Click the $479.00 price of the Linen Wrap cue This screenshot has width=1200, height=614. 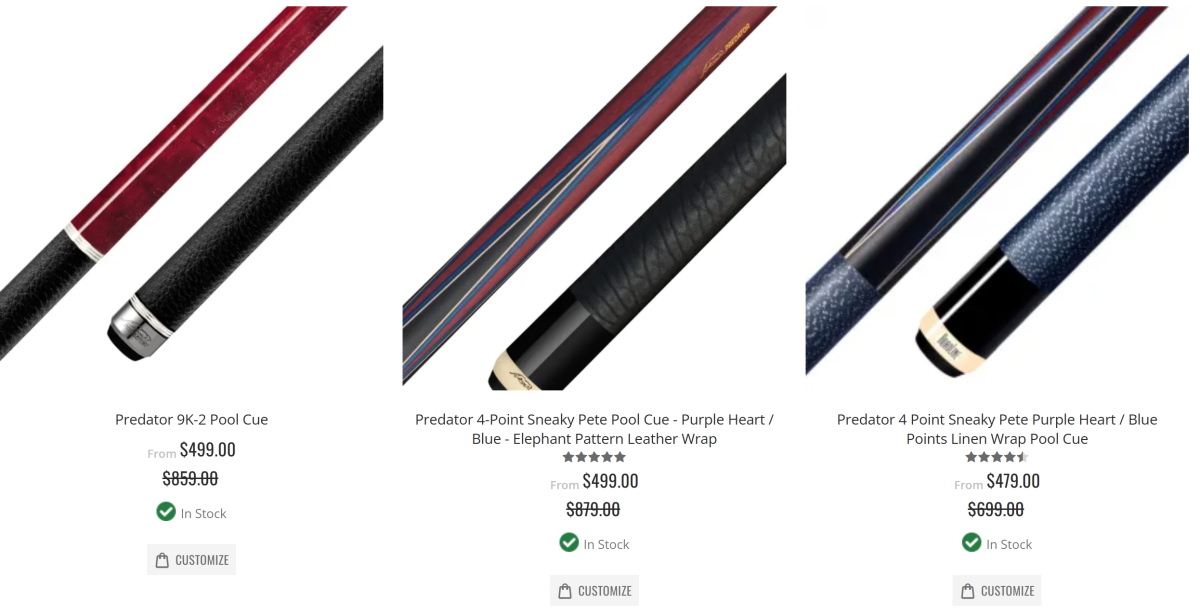pos(1013,481)
